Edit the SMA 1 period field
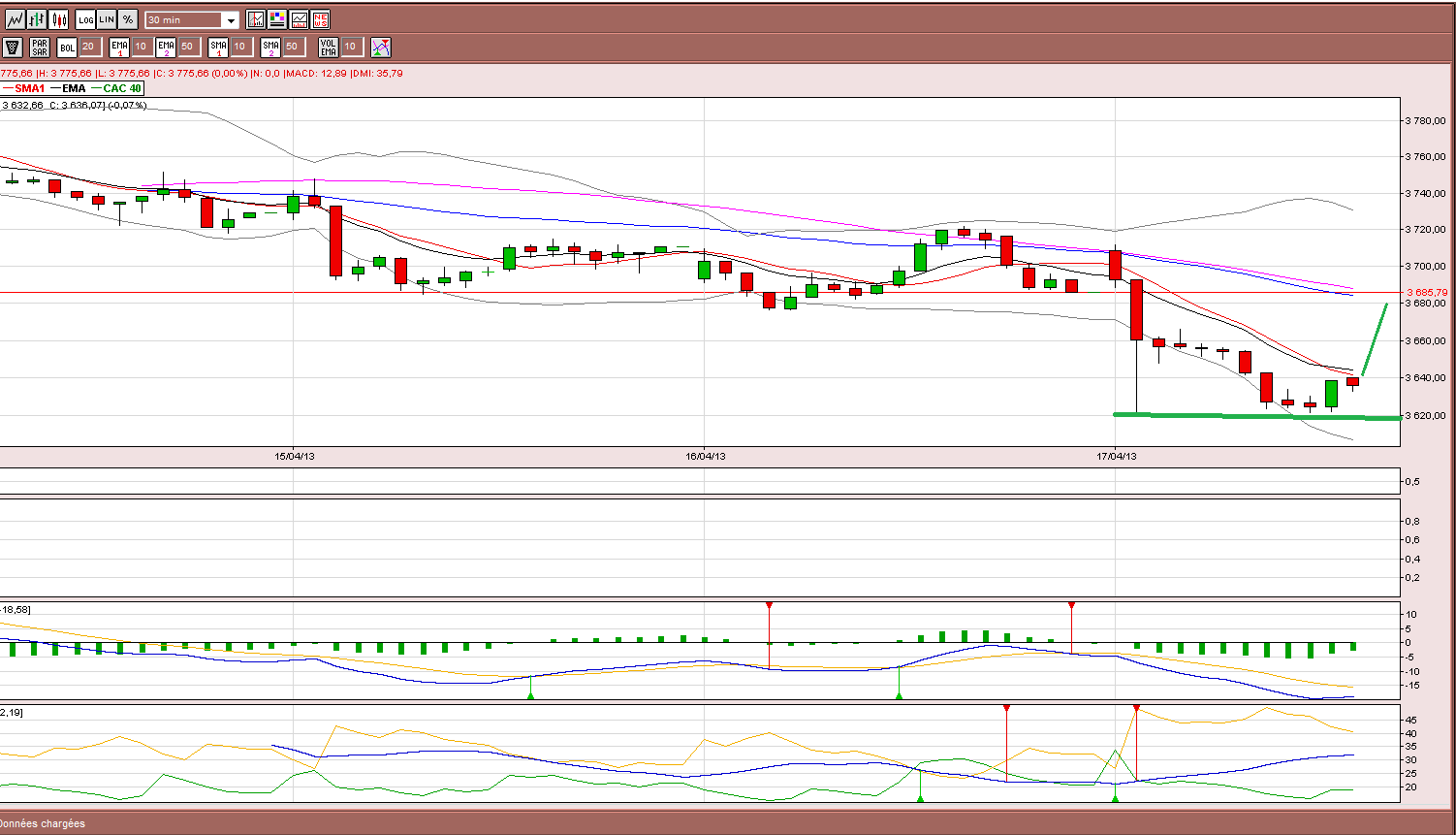Image resolution: width=1456 pixels, height=835 pixels. (240, 47)
